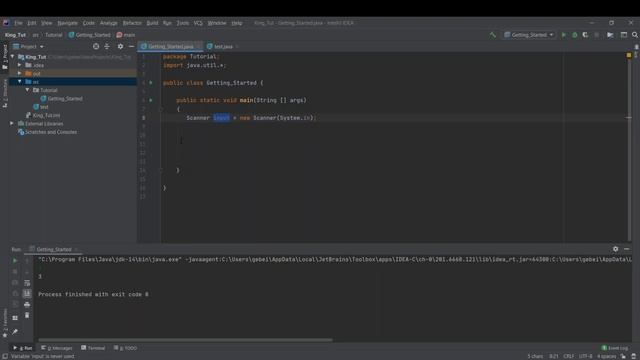Collapse the Tutorial package
The image size is (640, 360).
pyautogui.click(x=27, y=90)
